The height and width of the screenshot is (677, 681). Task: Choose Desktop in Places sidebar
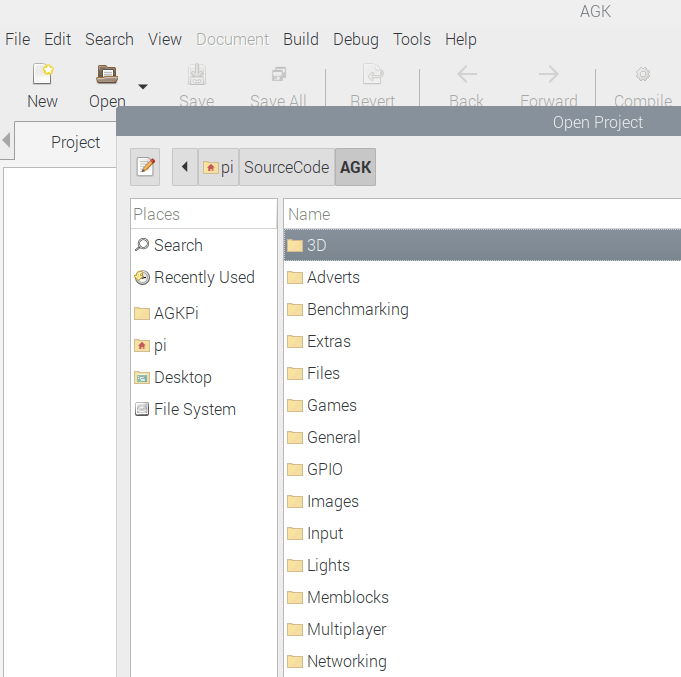point(182,377)
